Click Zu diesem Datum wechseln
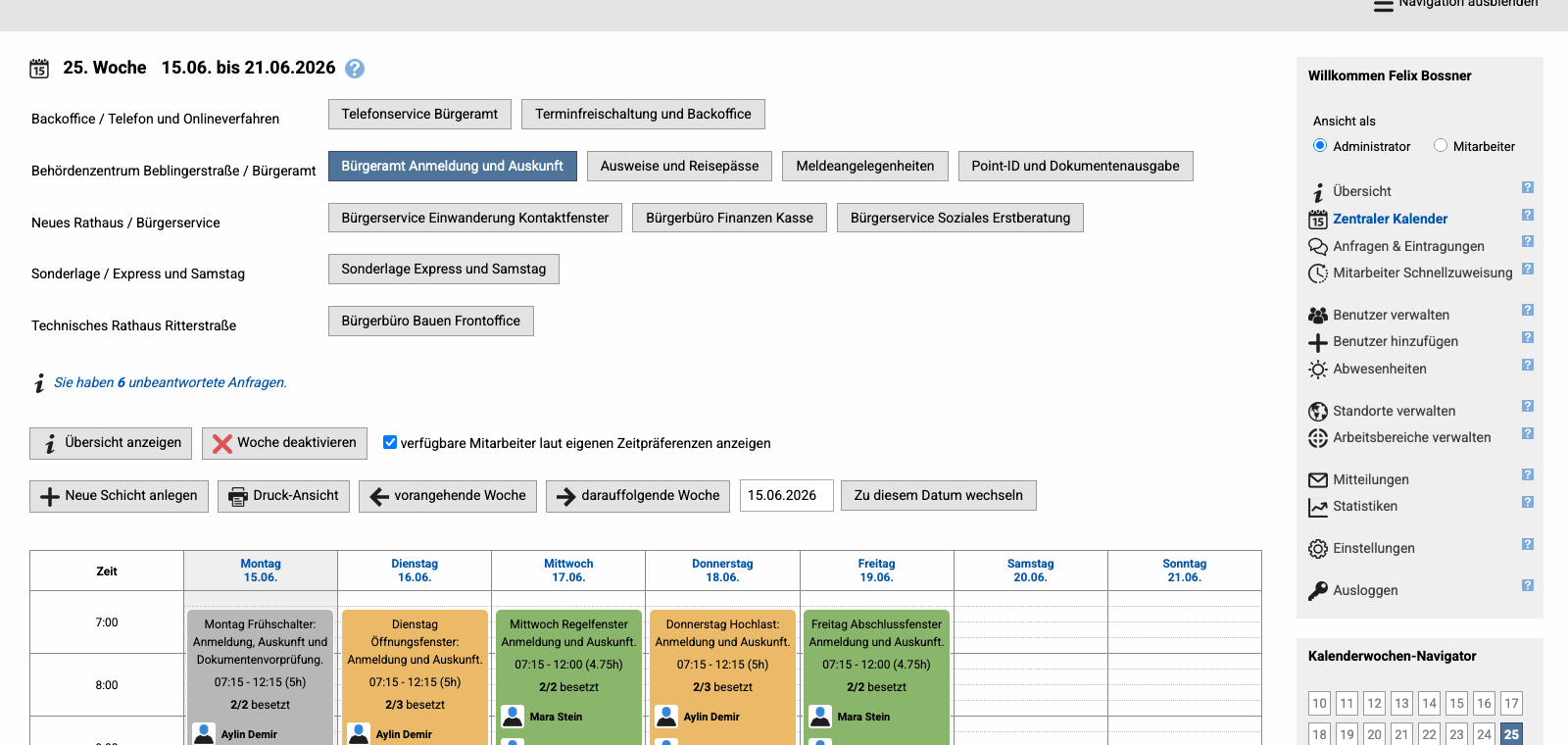Image resolution: width=1568 pixels, height=745 pixels. click(x=938, y=495)
